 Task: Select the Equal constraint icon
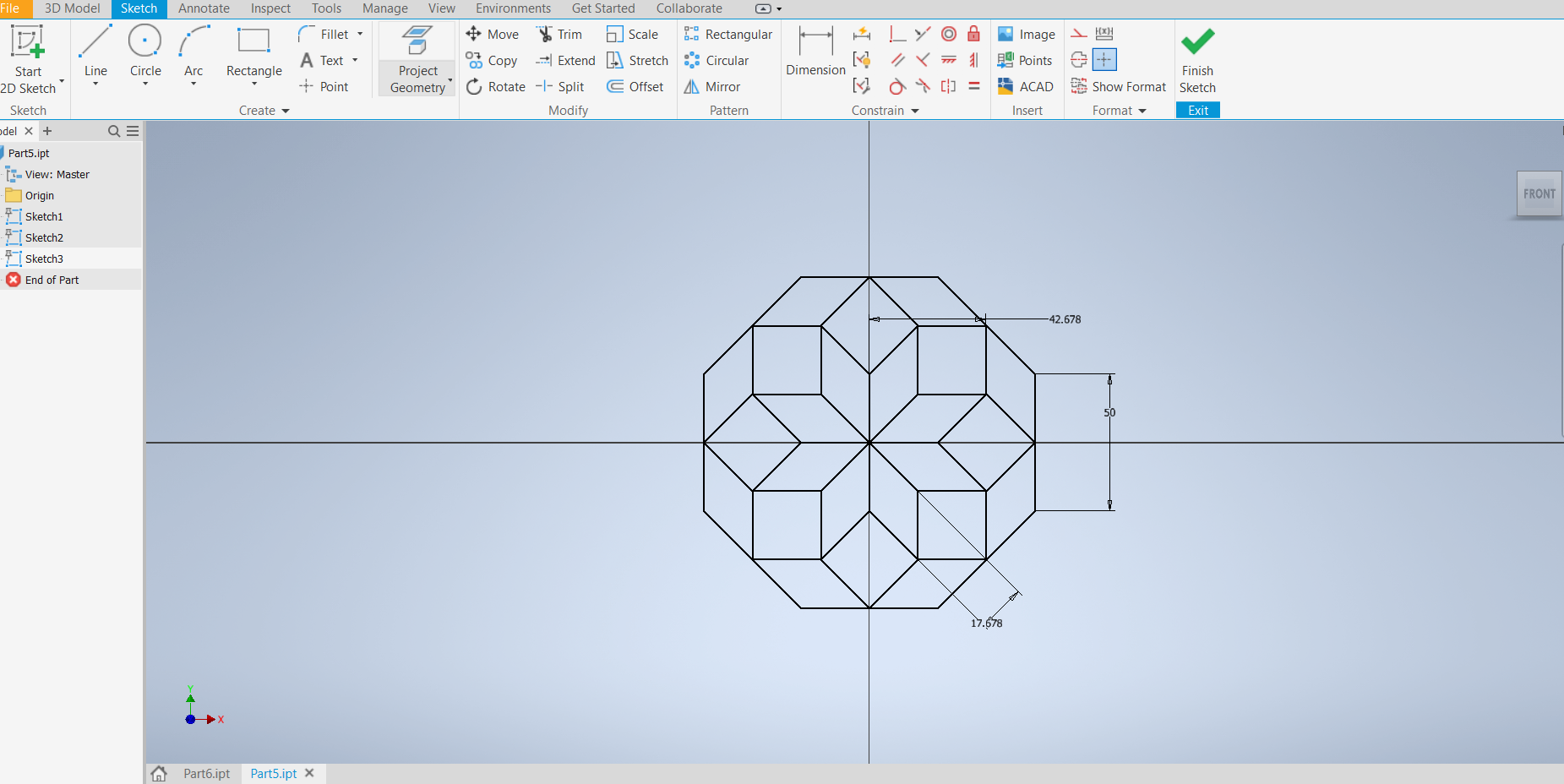973,86
